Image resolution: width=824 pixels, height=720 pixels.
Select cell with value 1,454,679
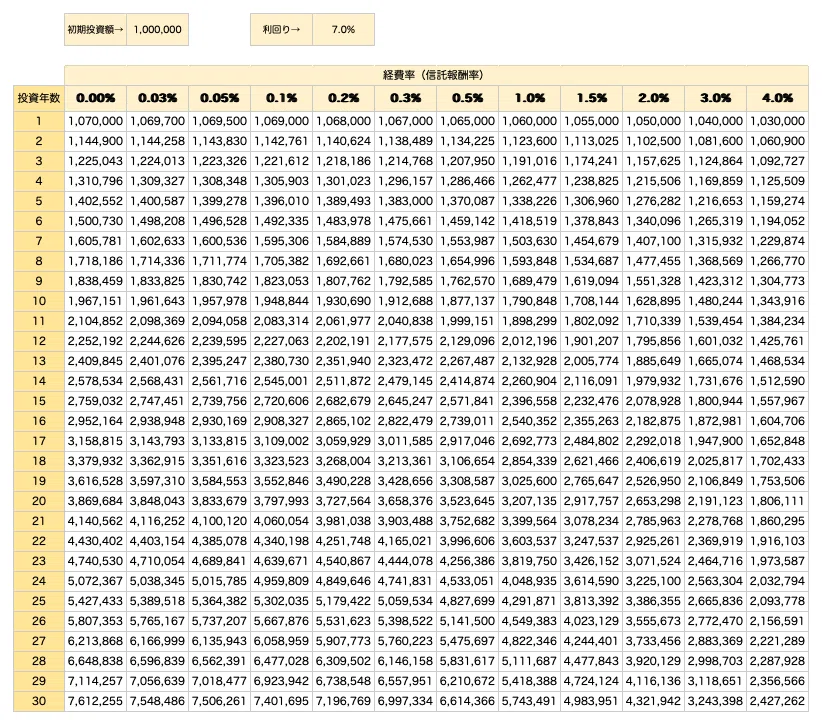[591, 241]
